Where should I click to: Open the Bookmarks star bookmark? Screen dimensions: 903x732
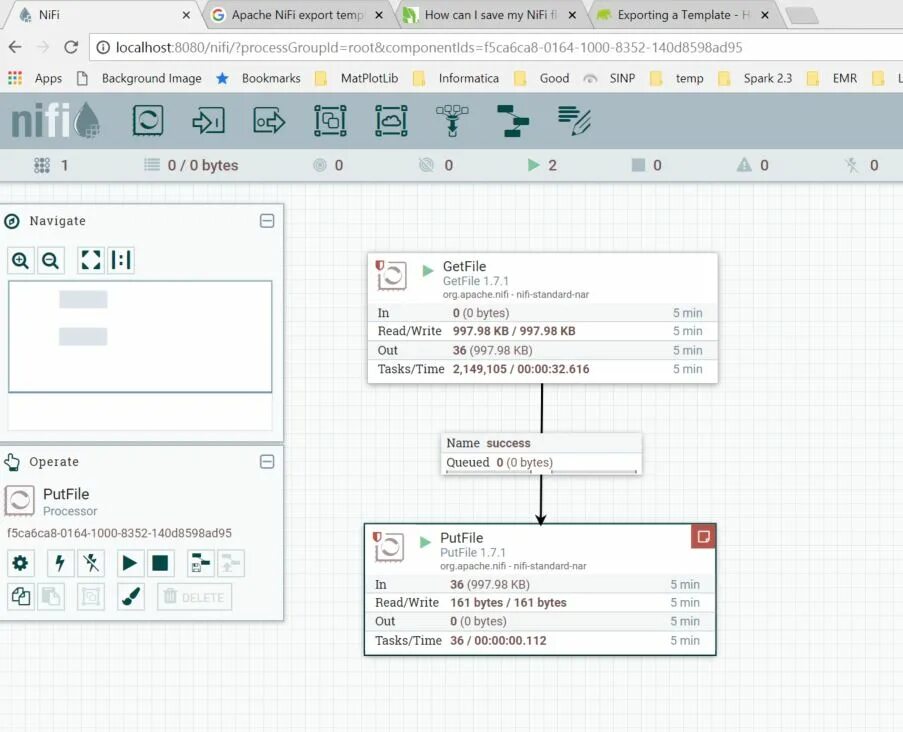(x=258, y=78)
